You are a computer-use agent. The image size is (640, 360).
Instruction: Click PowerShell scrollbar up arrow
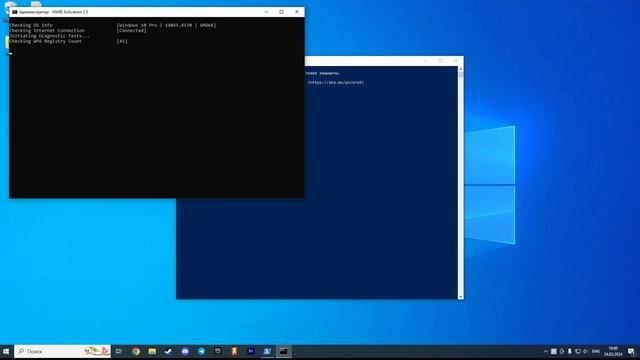[x=461, y=69]
